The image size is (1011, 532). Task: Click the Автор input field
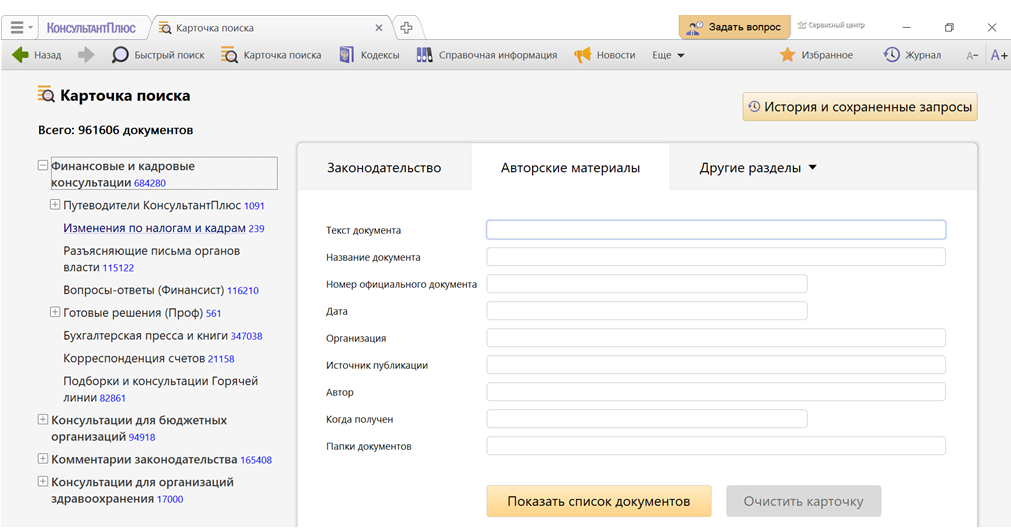[716, 392]
